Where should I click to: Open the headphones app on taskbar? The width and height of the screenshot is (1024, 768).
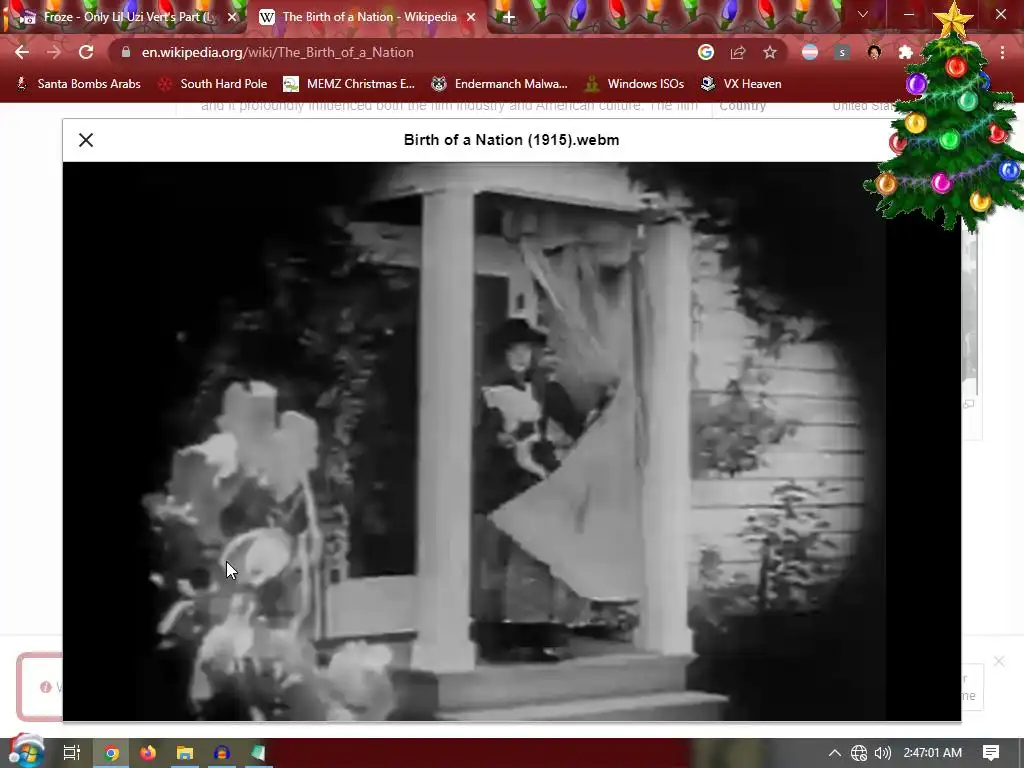(221, 753)
